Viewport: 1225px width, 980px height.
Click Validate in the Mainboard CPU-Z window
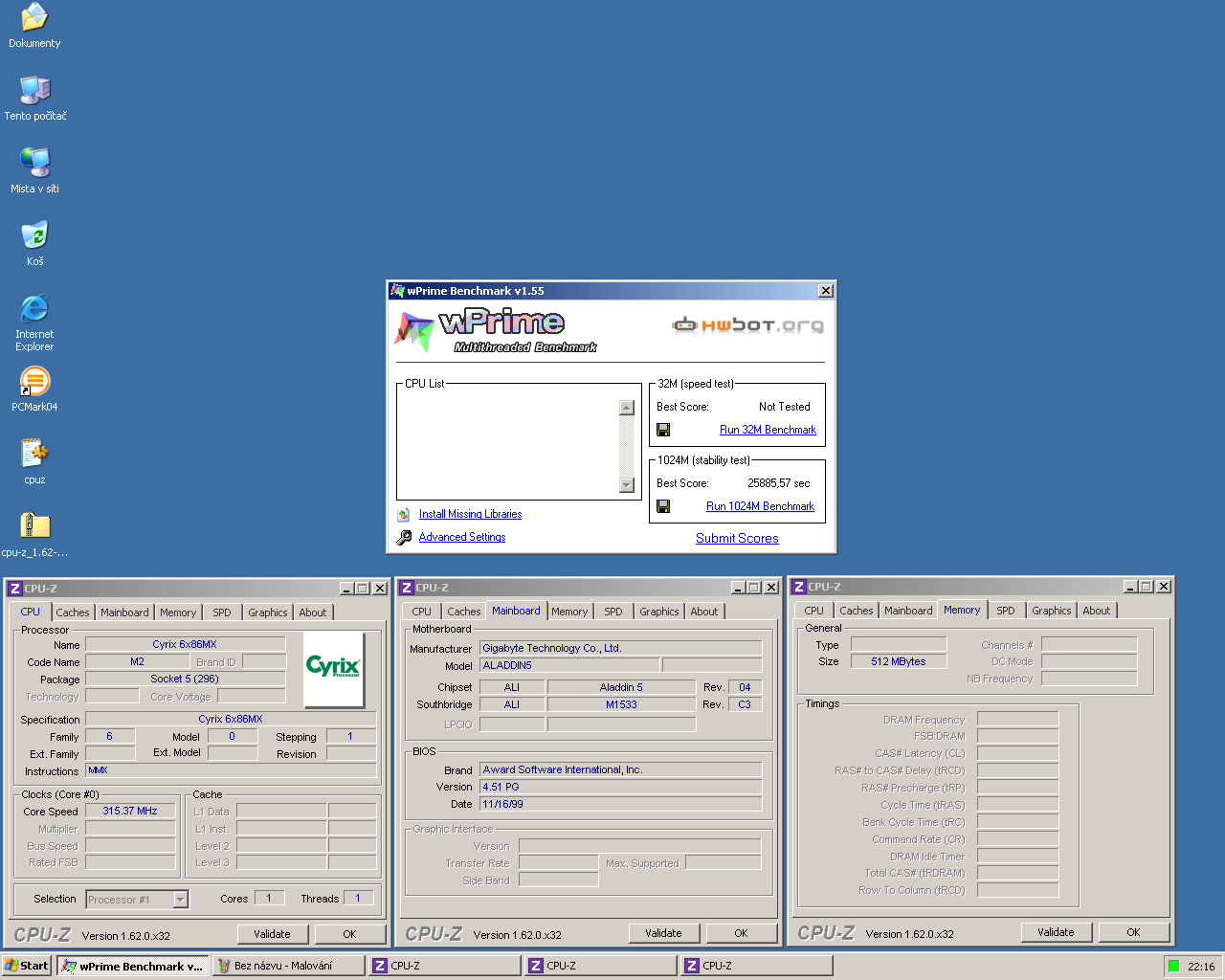664,933
